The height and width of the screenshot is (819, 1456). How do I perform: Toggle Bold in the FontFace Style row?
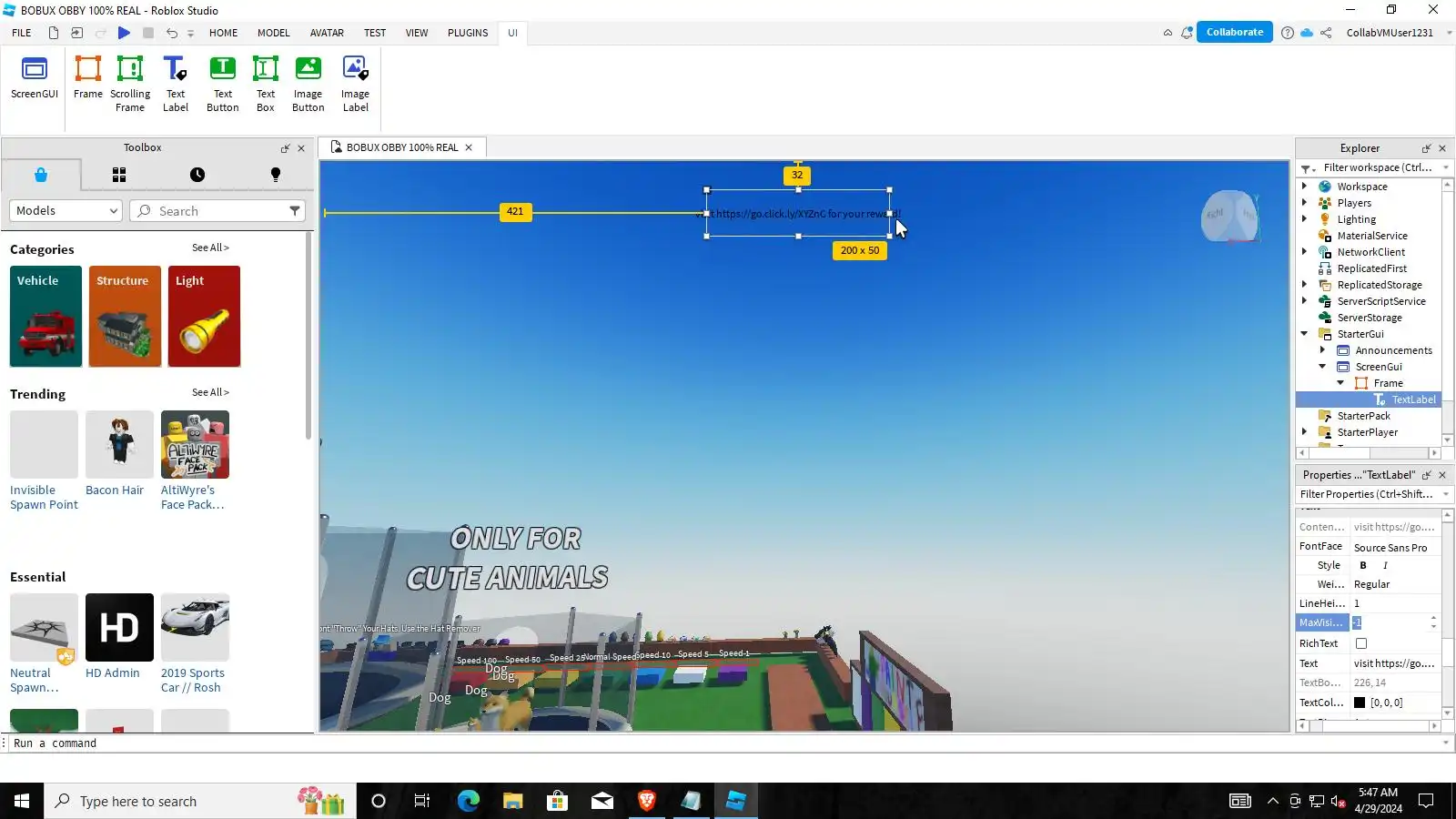point(1363,565)
